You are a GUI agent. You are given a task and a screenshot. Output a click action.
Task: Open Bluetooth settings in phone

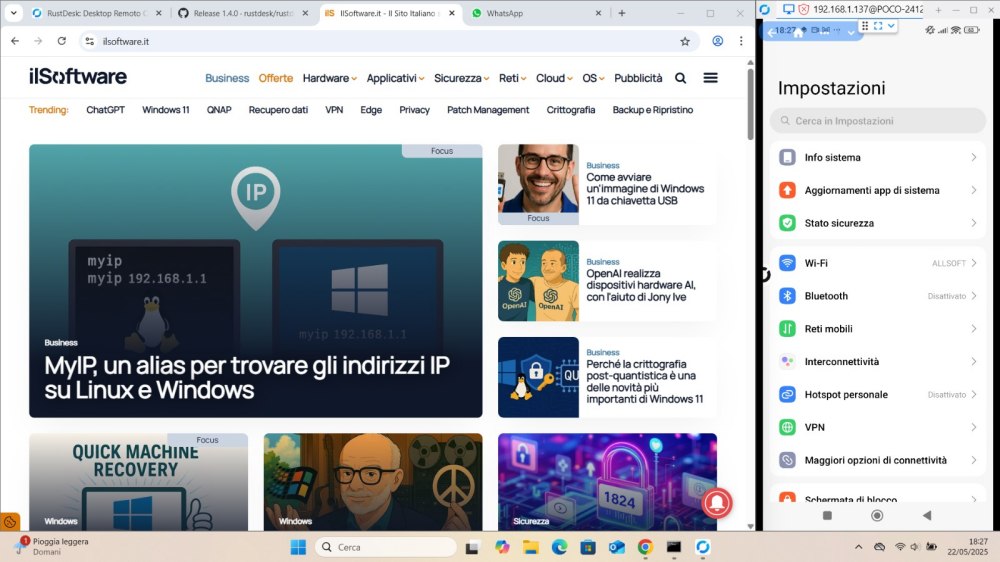(x=878, y=296)
